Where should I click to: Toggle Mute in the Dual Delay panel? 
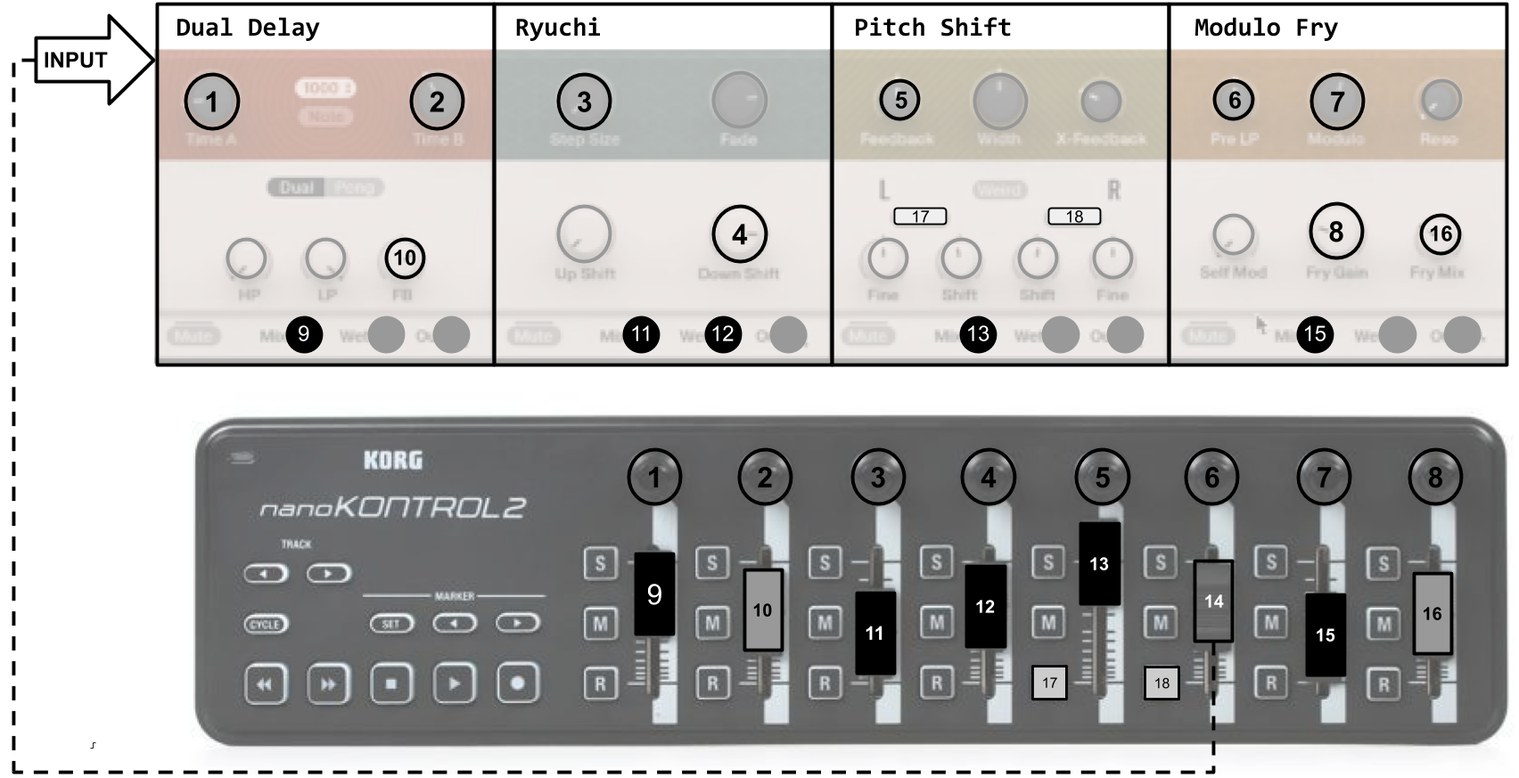tap(193, 335)
